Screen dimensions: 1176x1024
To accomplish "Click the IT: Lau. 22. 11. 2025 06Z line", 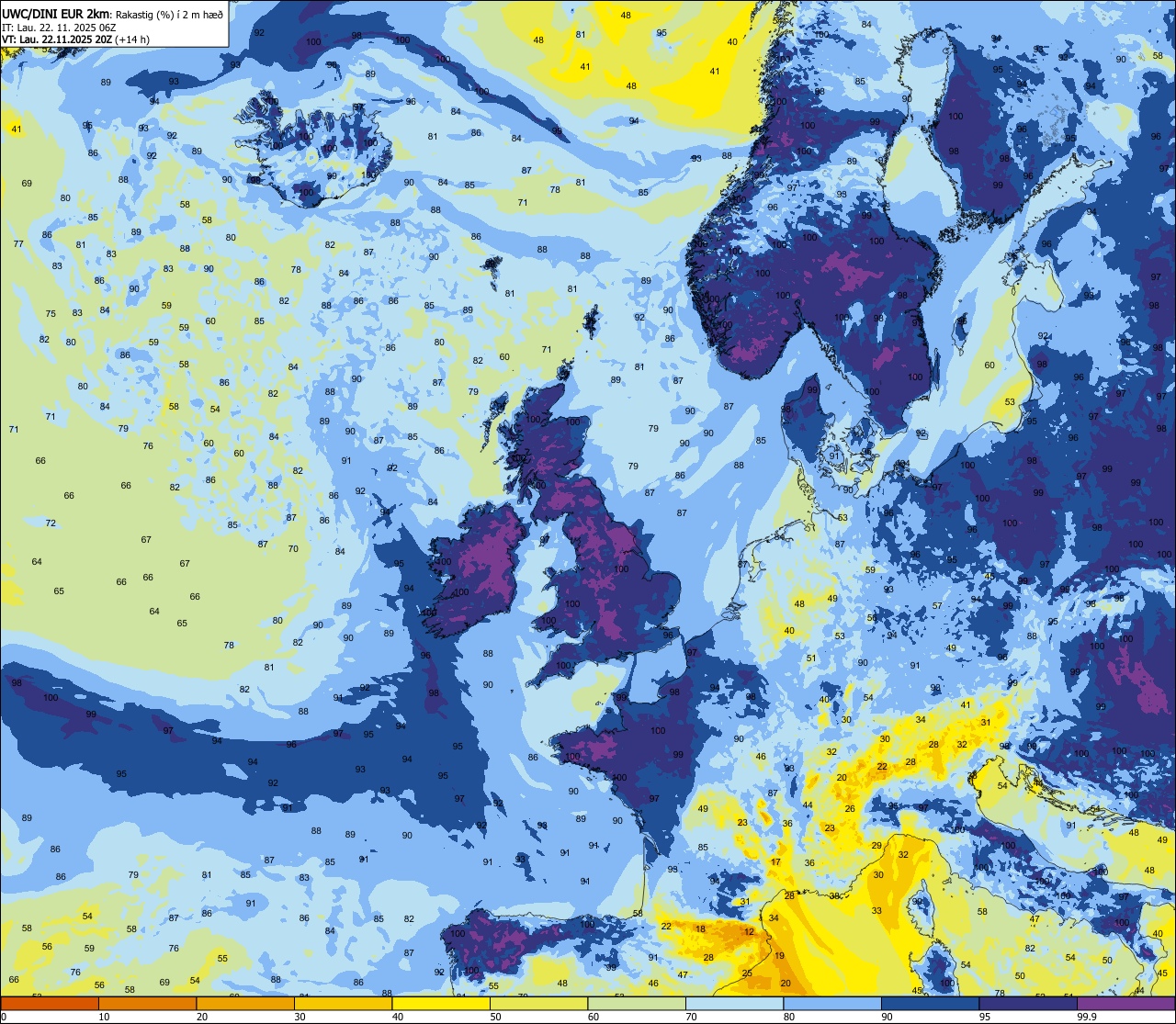I will click(x=59, y=27).
